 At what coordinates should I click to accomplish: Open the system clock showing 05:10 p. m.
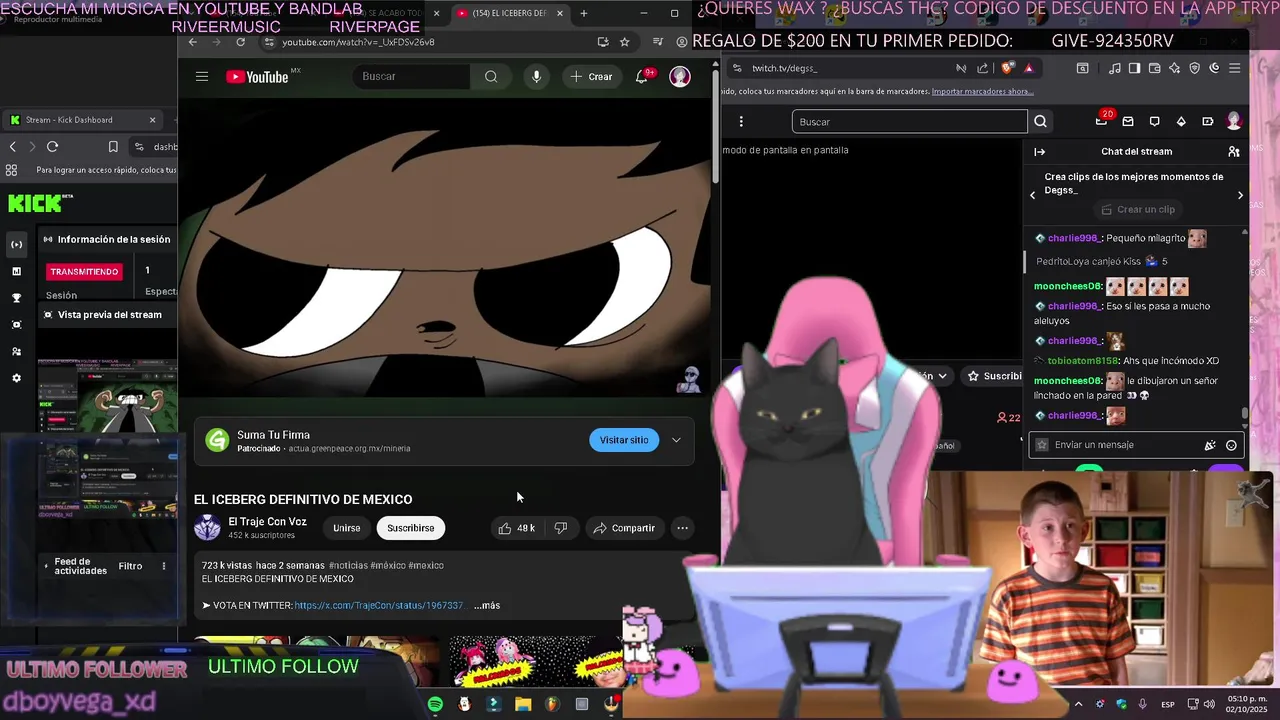(1246, 704)
